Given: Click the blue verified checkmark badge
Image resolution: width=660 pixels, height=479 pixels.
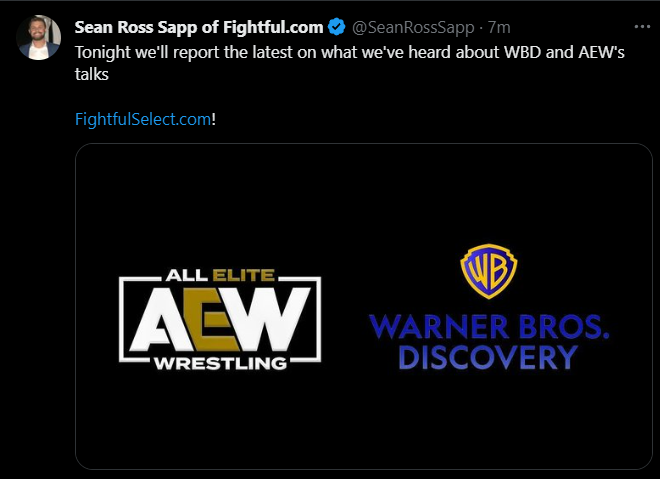Looking at the screenshot, I should tap(337, 27).
